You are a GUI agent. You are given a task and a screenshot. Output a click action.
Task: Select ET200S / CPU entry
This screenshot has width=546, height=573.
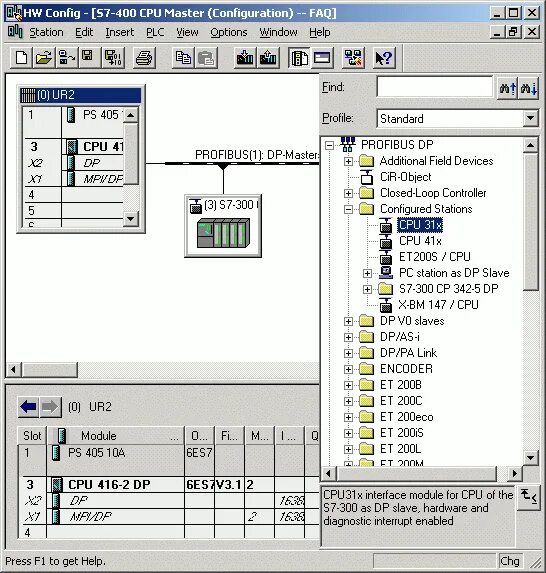pos(435,257)
